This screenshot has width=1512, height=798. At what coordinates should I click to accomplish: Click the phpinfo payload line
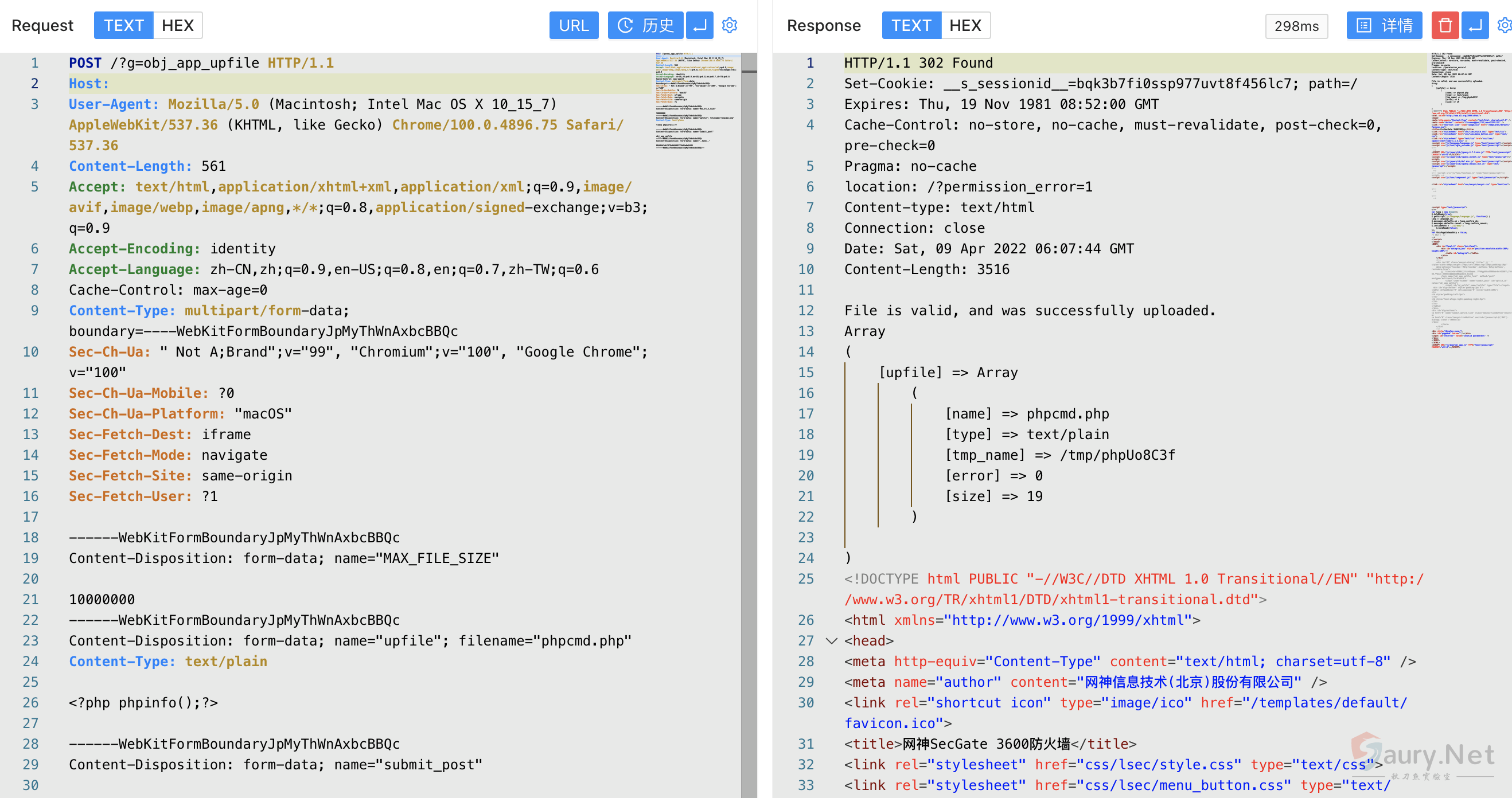tap(143, 702)
